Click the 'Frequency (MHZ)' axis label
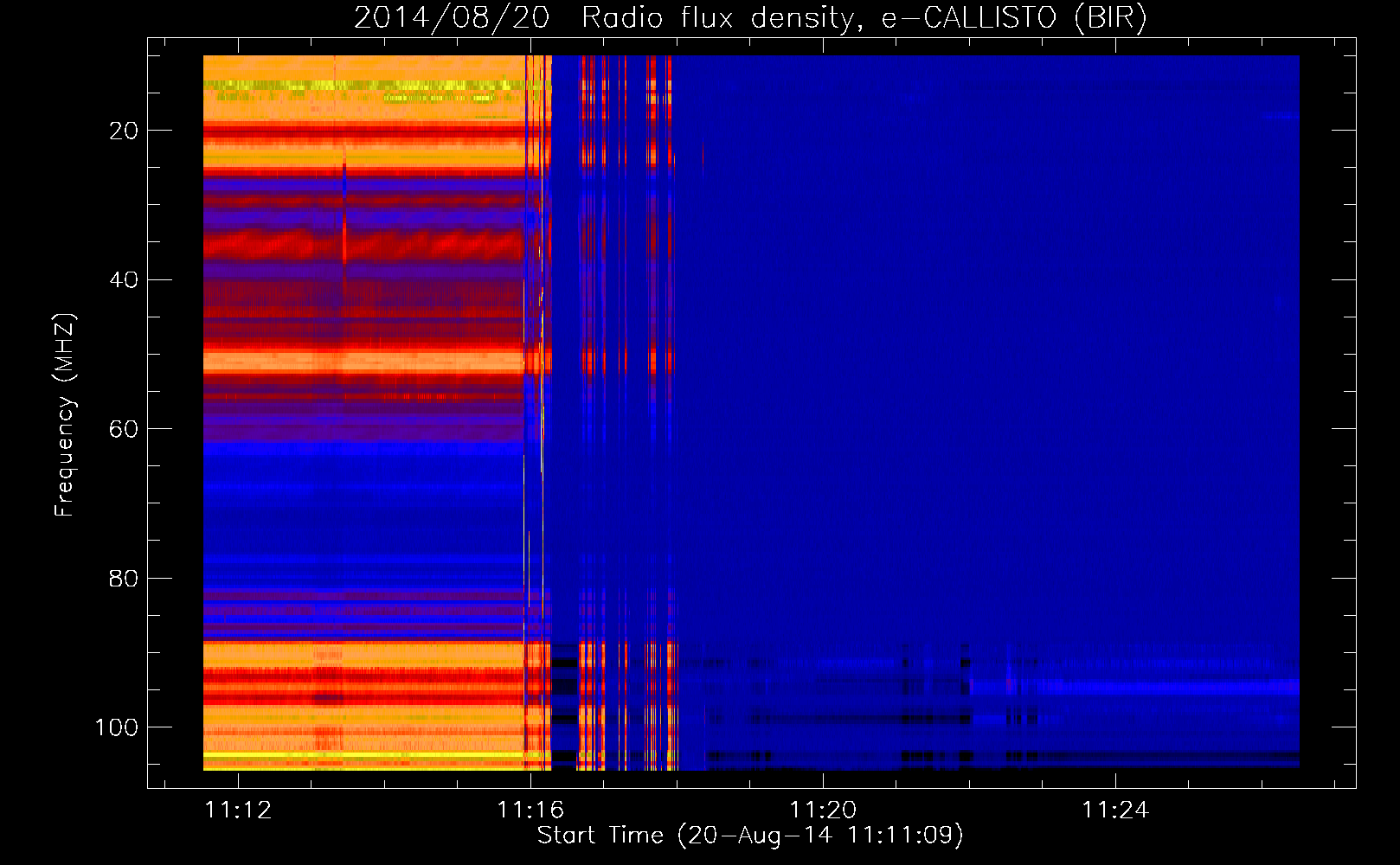The image size is (1400, 865). click(65, 414)
